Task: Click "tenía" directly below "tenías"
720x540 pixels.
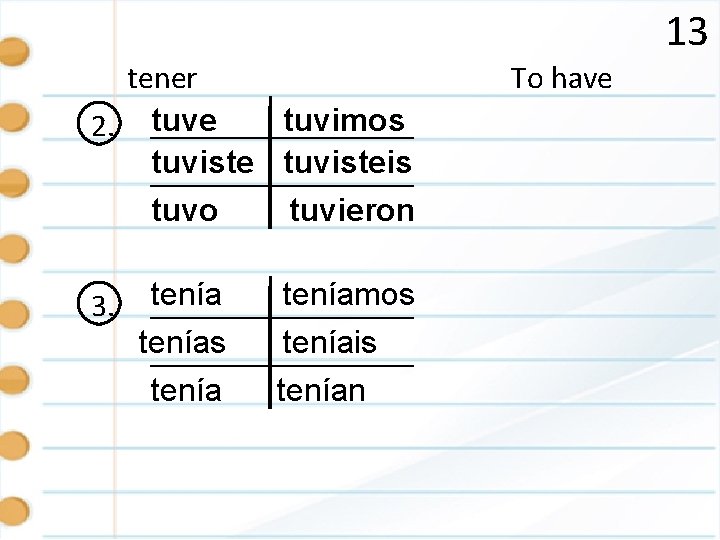Action: pos(185,389)
